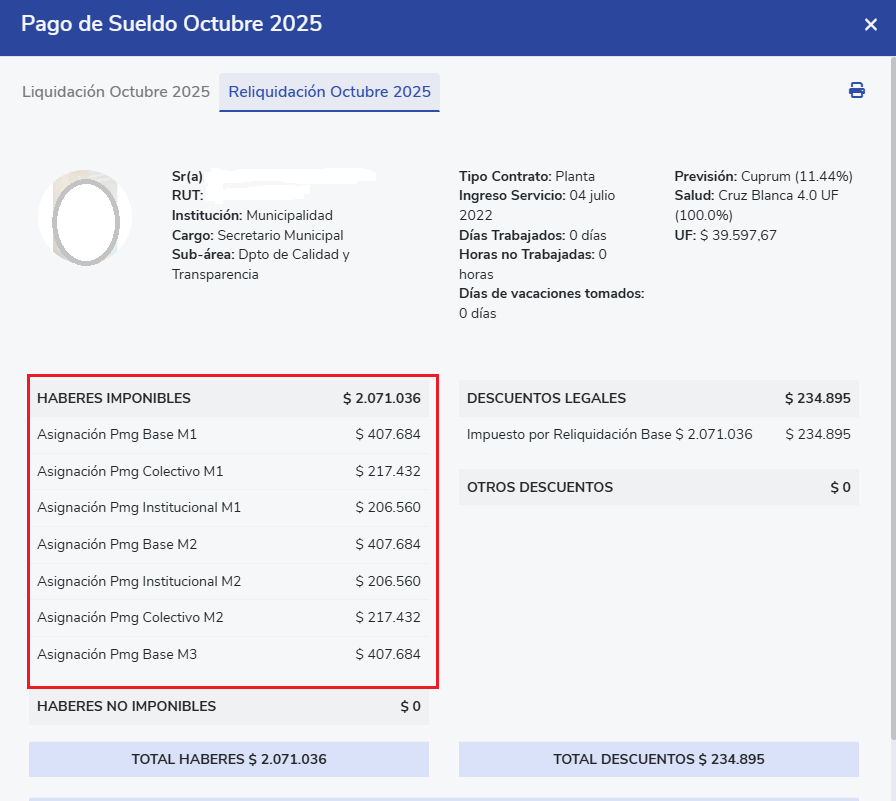The height and width of the screenshot is (801, 896).
Task: Click Impuesto por Reliquidación Base row
Action: tap(658, 435)
